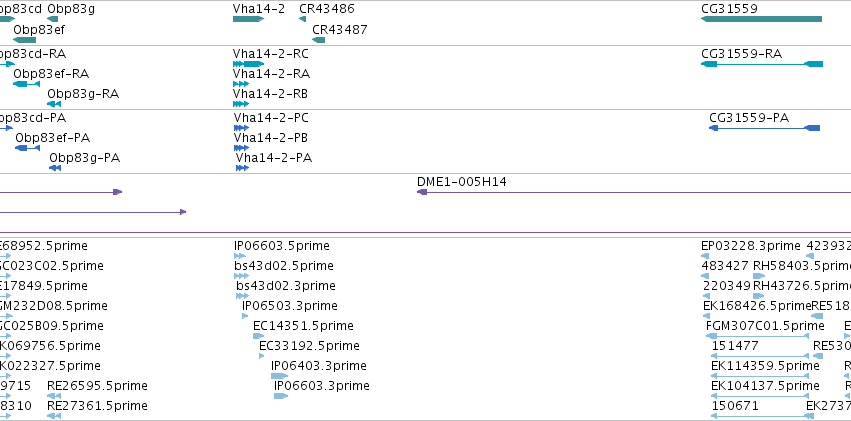The width and height of the screenshot is (851, 421).
Task: Select the DME1-005H14 BAC clone
Action: tap(634, 192)
